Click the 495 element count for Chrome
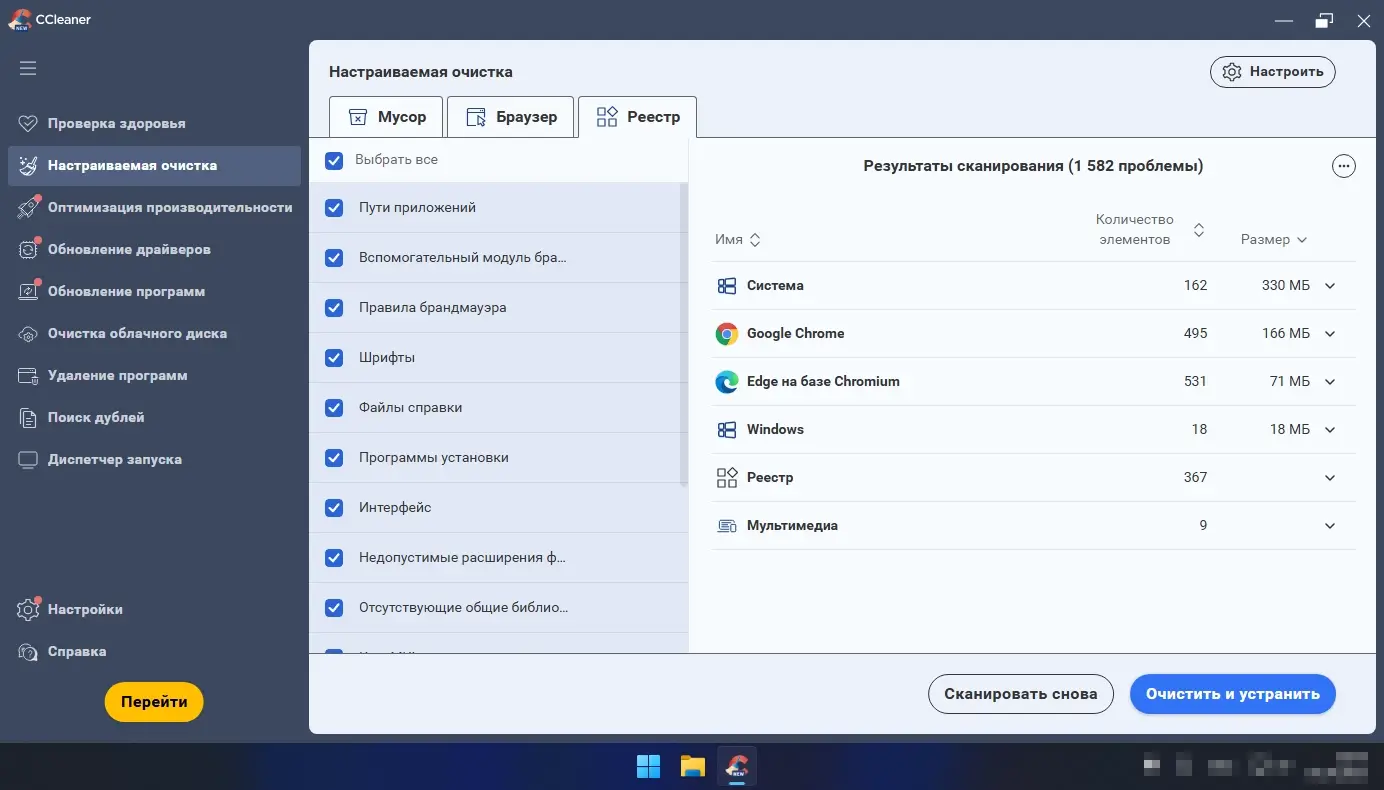Image resolution: width=1384 pixels, height=790 pixels. (1195, 334)
